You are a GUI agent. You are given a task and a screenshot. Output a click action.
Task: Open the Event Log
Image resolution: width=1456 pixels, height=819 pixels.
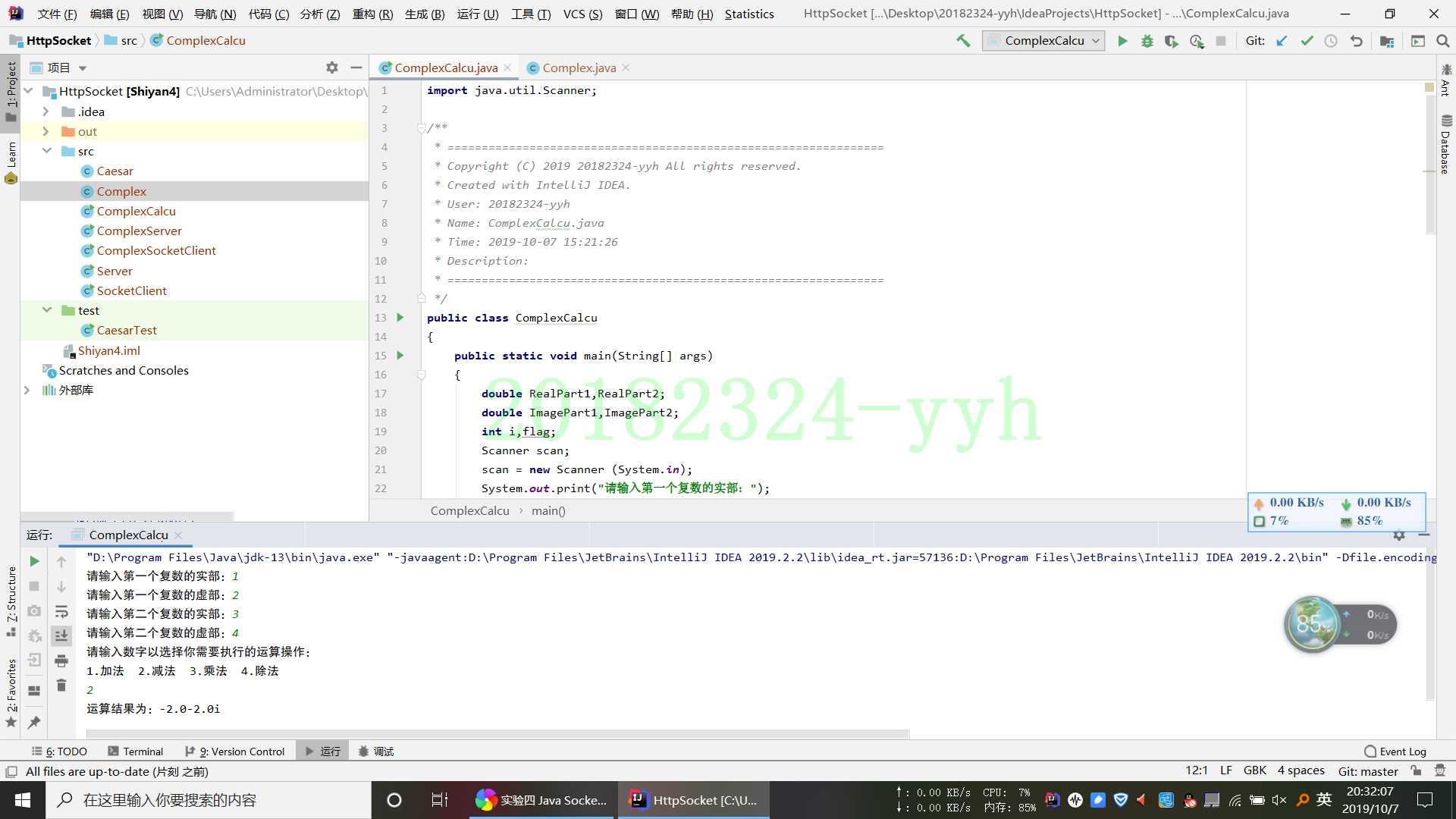tap(1395, 752)
